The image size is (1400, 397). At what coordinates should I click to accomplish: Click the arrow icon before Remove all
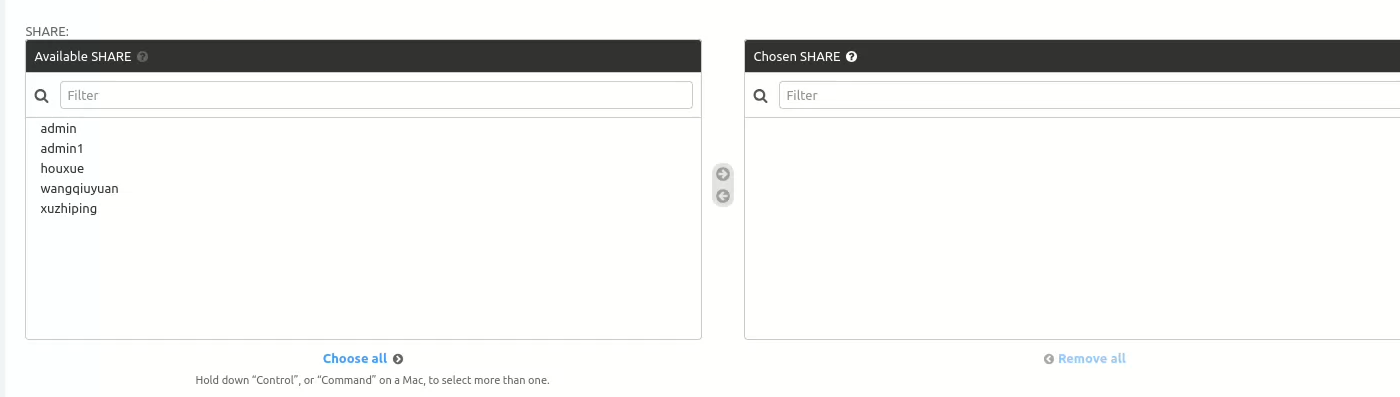[x=1049, y=359]
